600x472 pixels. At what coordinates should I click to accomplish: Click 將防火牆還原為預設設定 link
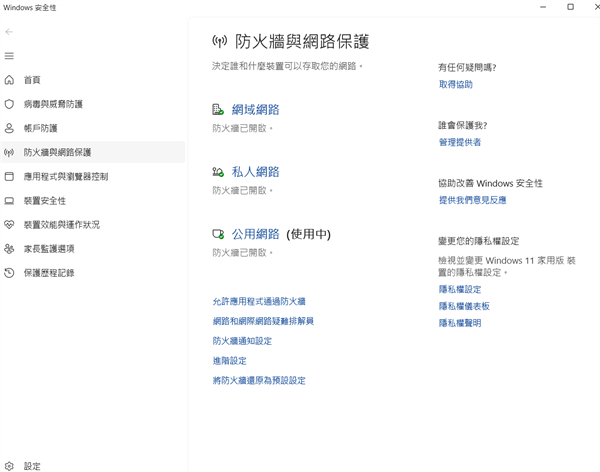(x=259, y=381)
